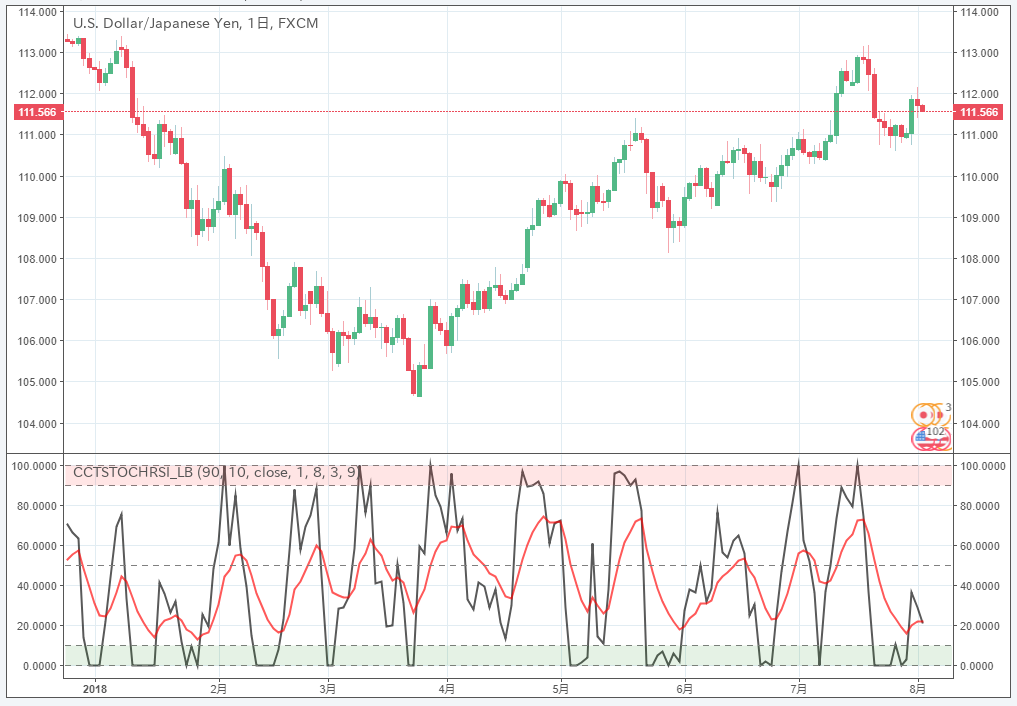The image size is (1017, 706).
Task: Click the 2018 label on the time axis
Action: 95,690
